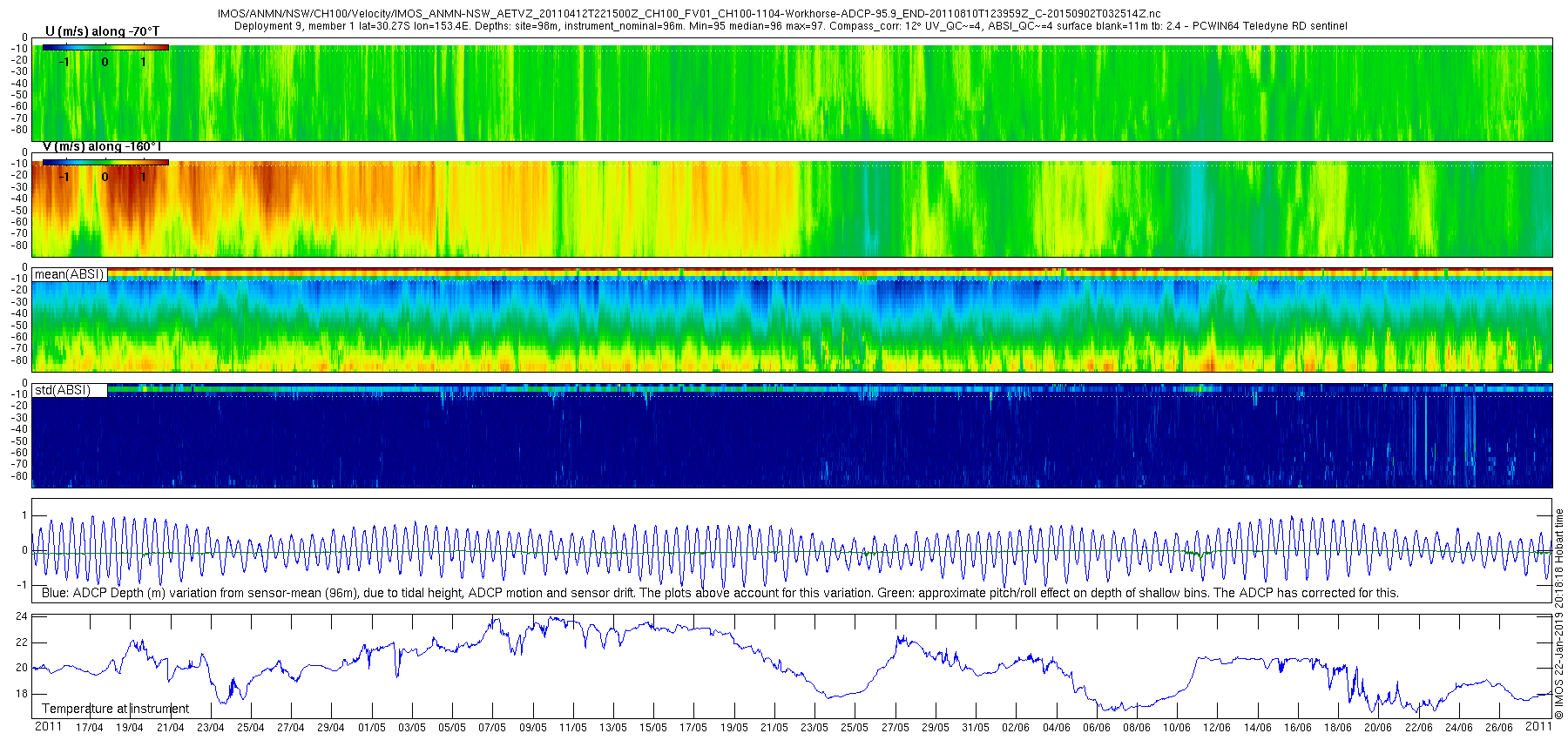Select the mean(ABSI) panel label
Viewport: 1568px width, 740px height.
pos(70,274)
